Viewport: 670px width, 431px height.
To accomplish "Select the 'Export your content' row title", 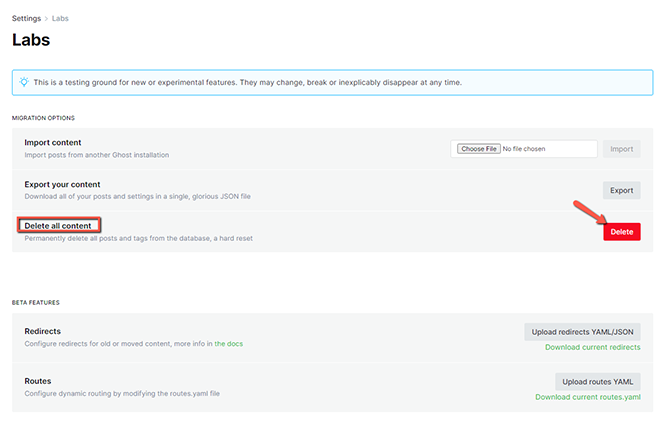I will point(61,184).
